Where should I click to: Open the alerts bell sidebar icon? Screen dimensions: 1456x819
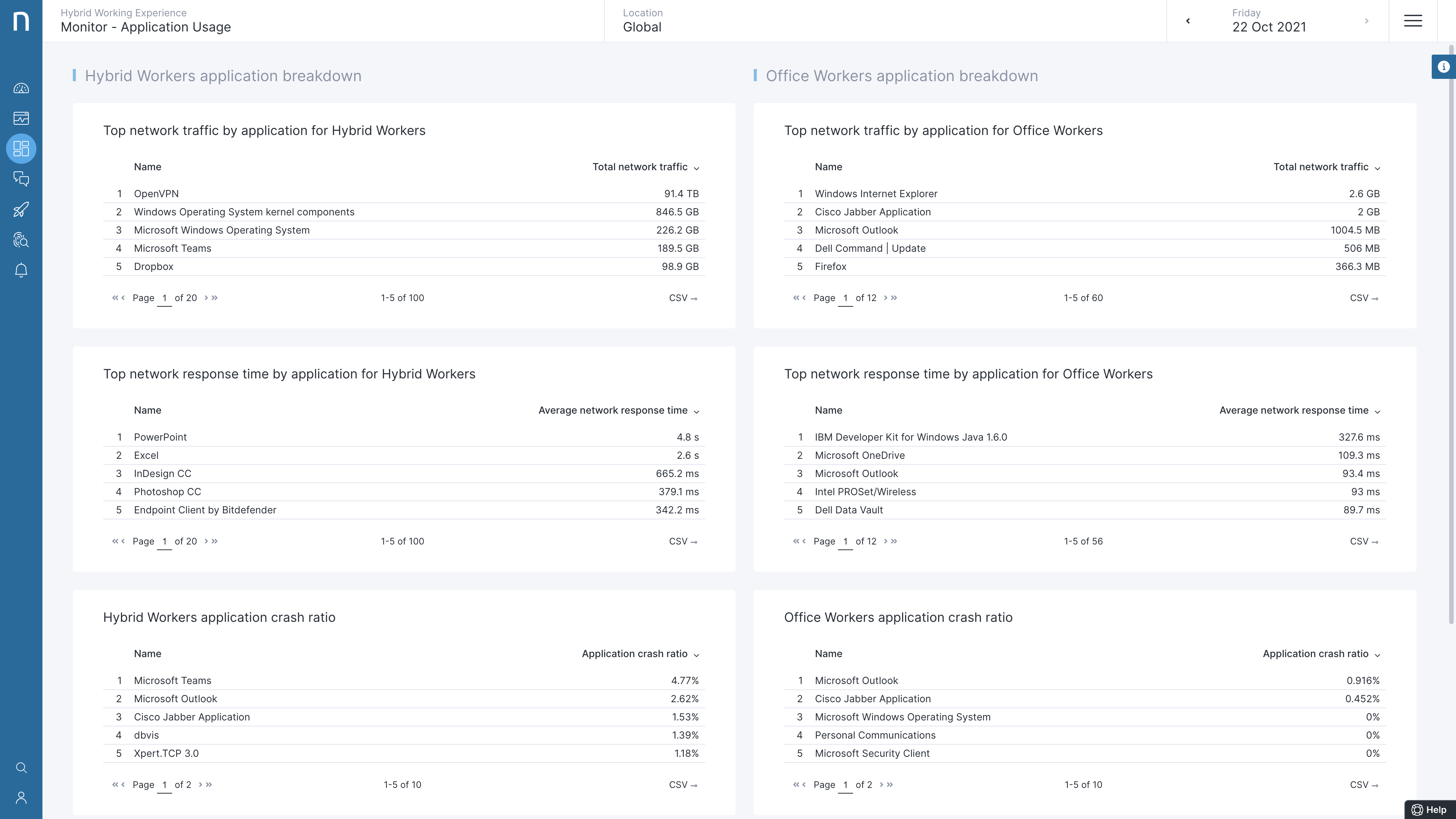(x=21, y=270)
